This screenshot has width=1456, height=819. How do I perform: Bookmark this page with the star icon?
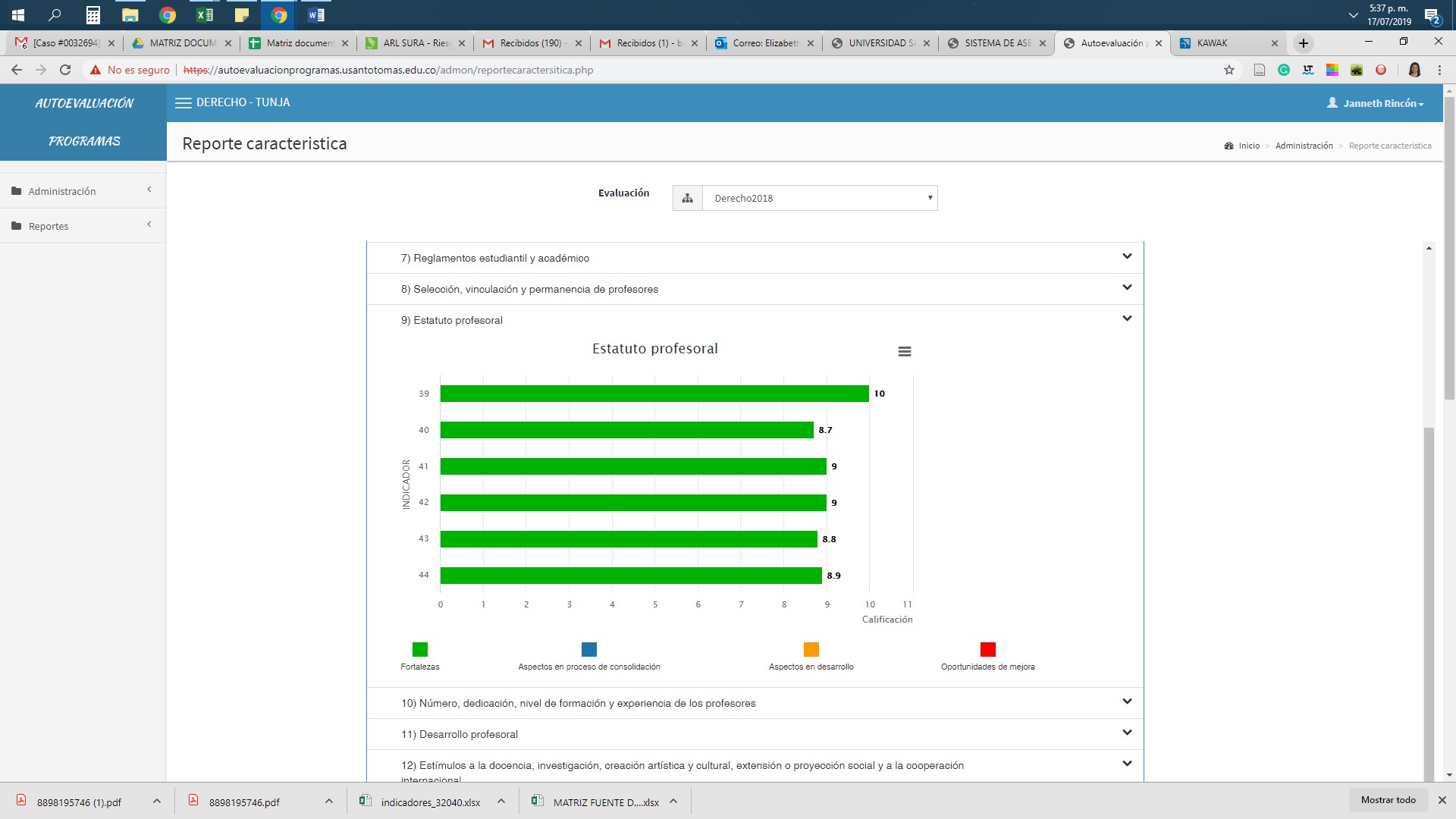point(1229,70)
